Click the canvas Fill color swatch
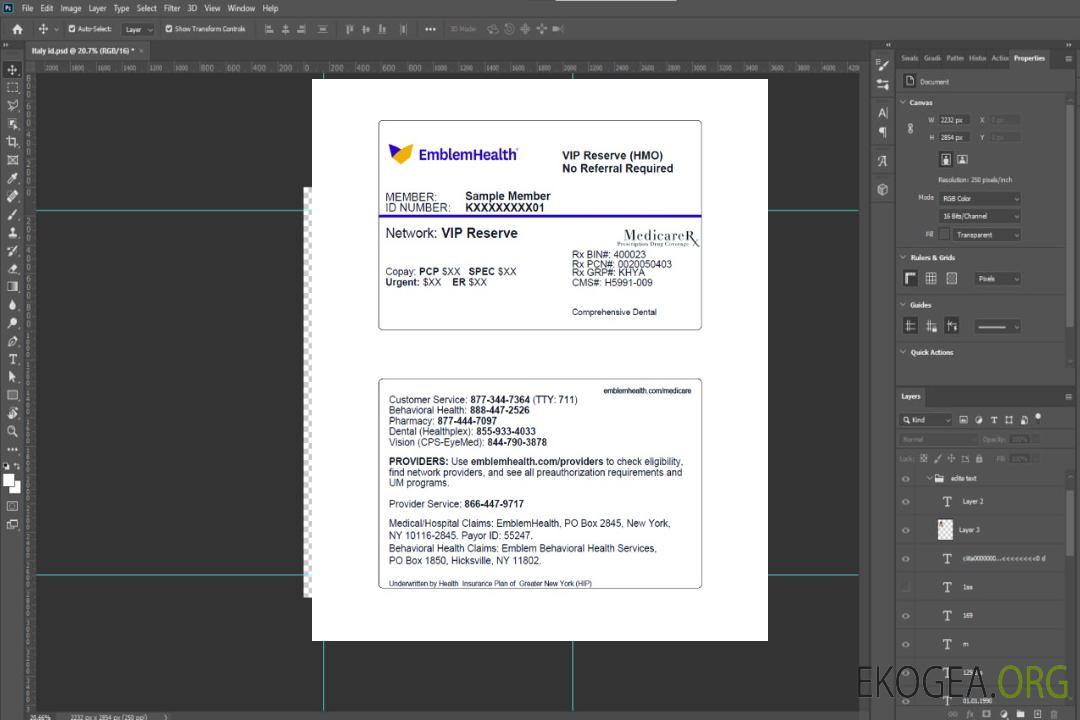The image size is (1080, 720). pyautogui.click(x=944, y=235)
